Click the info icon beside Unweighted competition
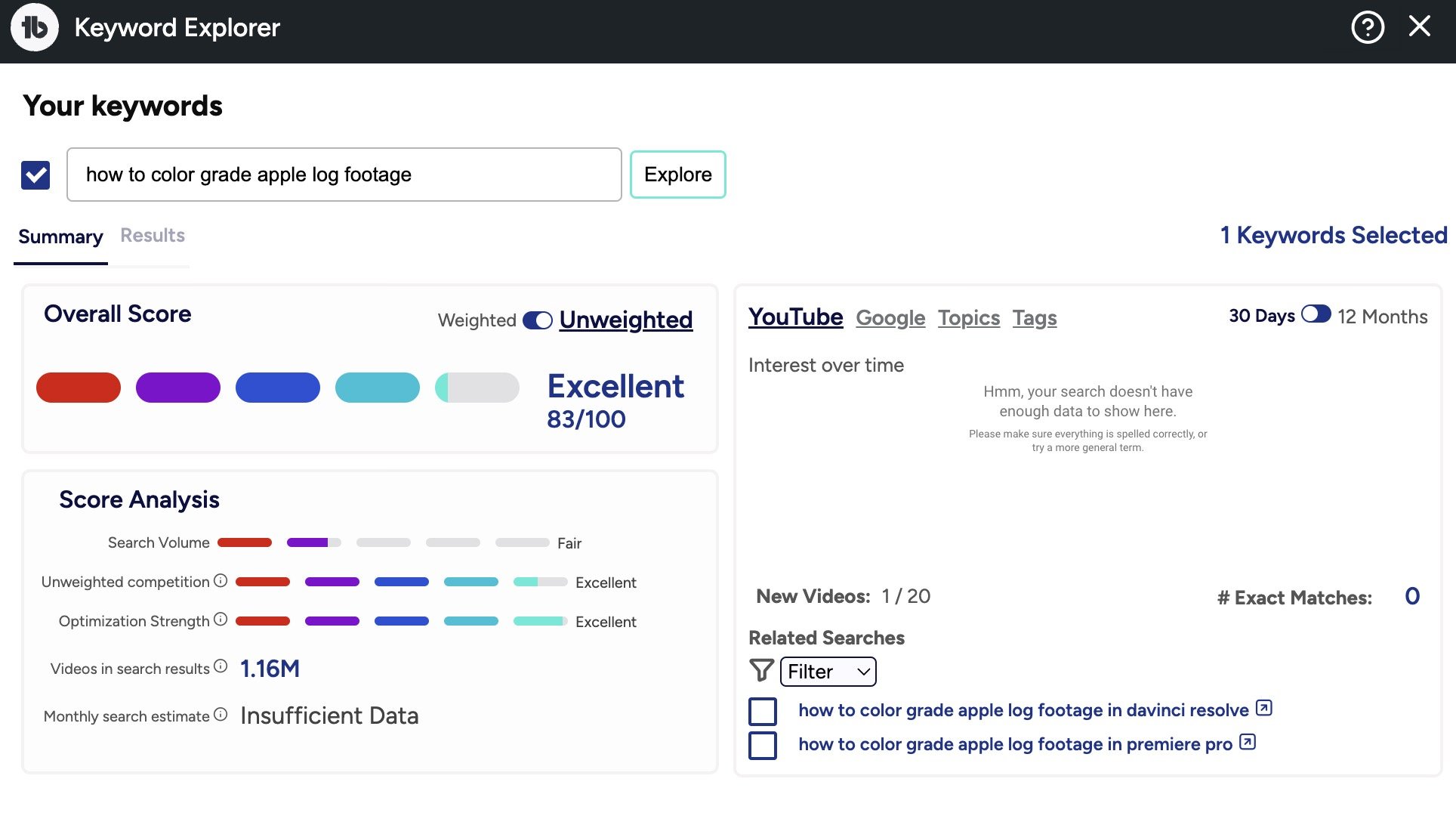This screenshot has height=822, width=1456. coord(221,581)
